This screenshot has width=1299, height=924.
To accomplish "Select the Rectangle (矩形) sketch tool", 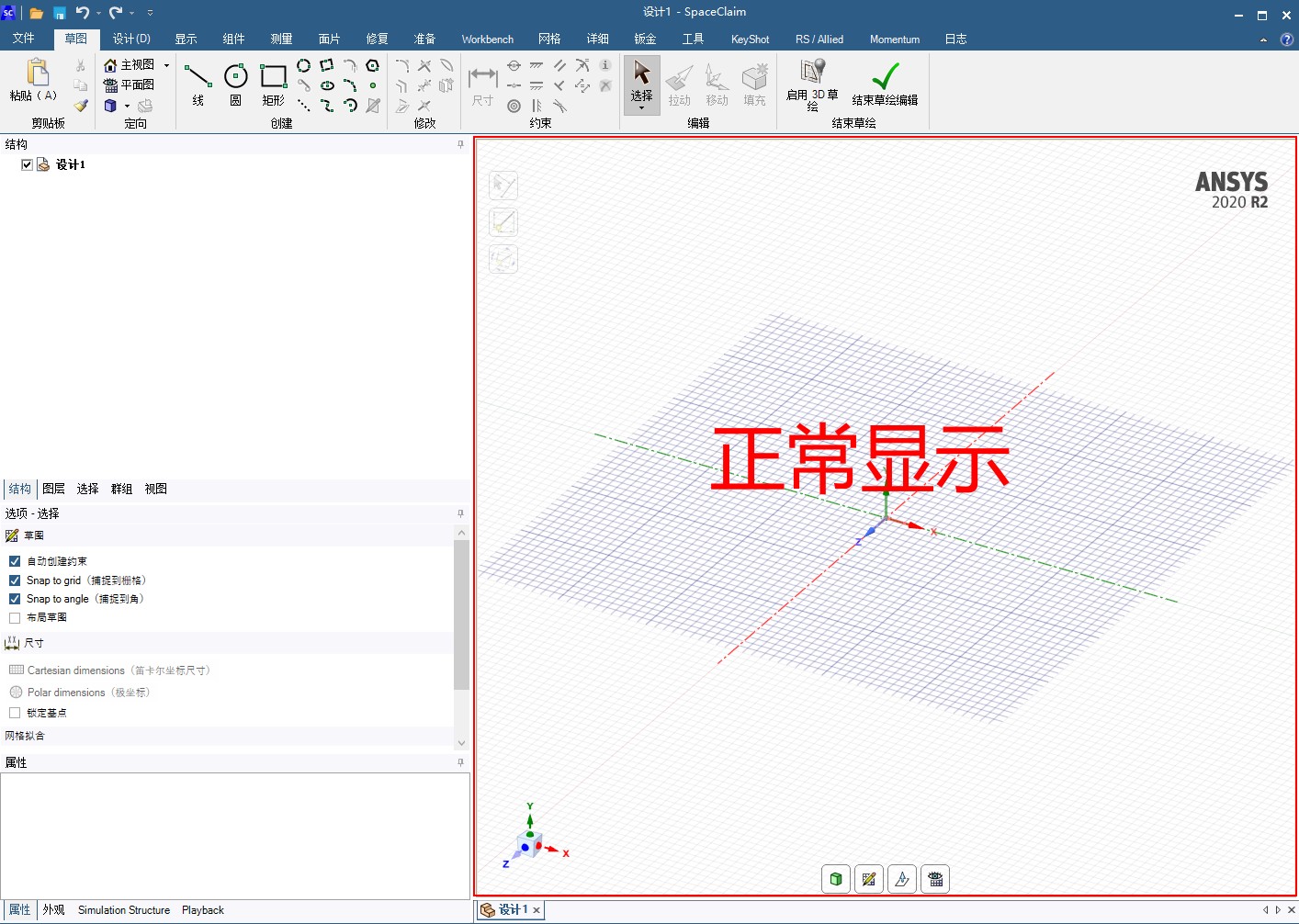I will pos(274,85).
